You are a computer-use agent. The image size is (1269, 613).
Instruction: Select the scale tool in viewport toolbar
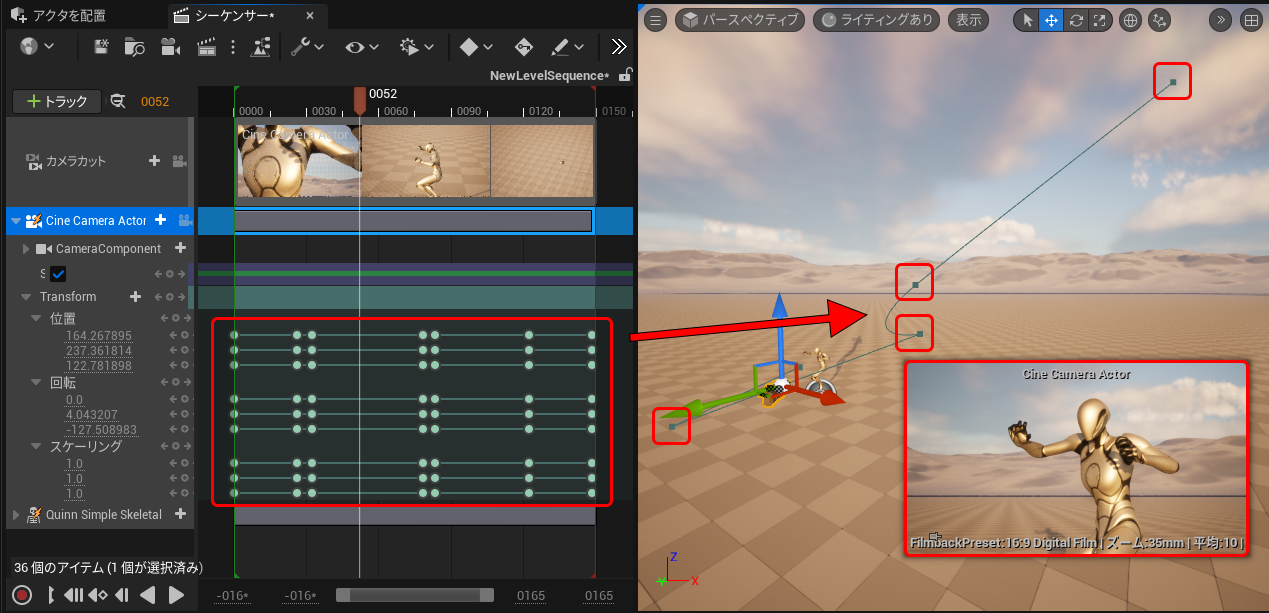tap(1100, 20)
